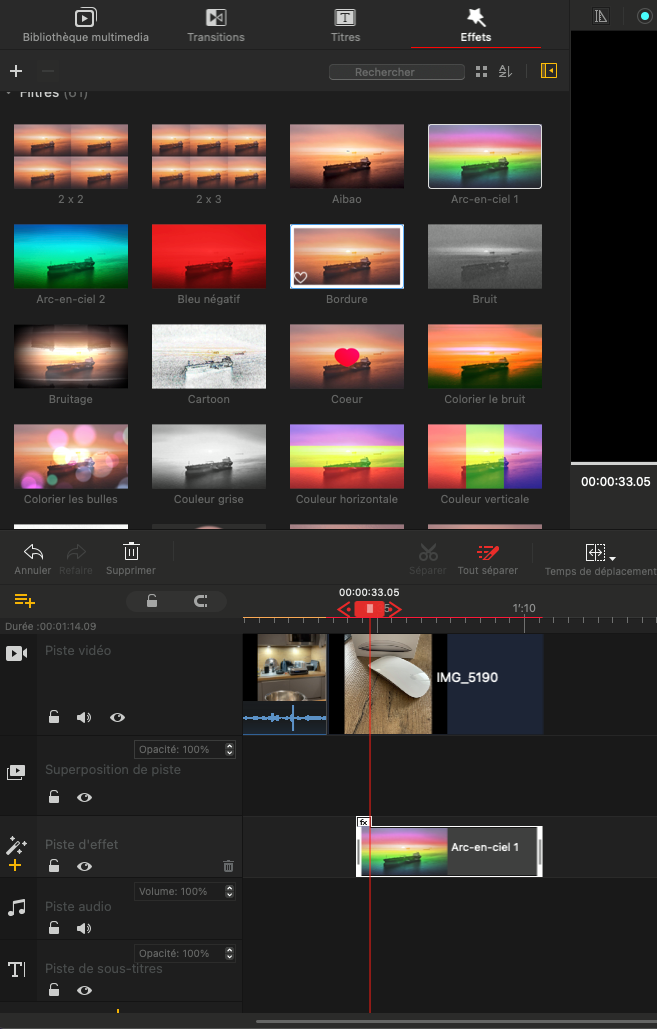Screen dimensions: 657x1029
Task: Click the Tout séparer button
Action: click(488, 560)
